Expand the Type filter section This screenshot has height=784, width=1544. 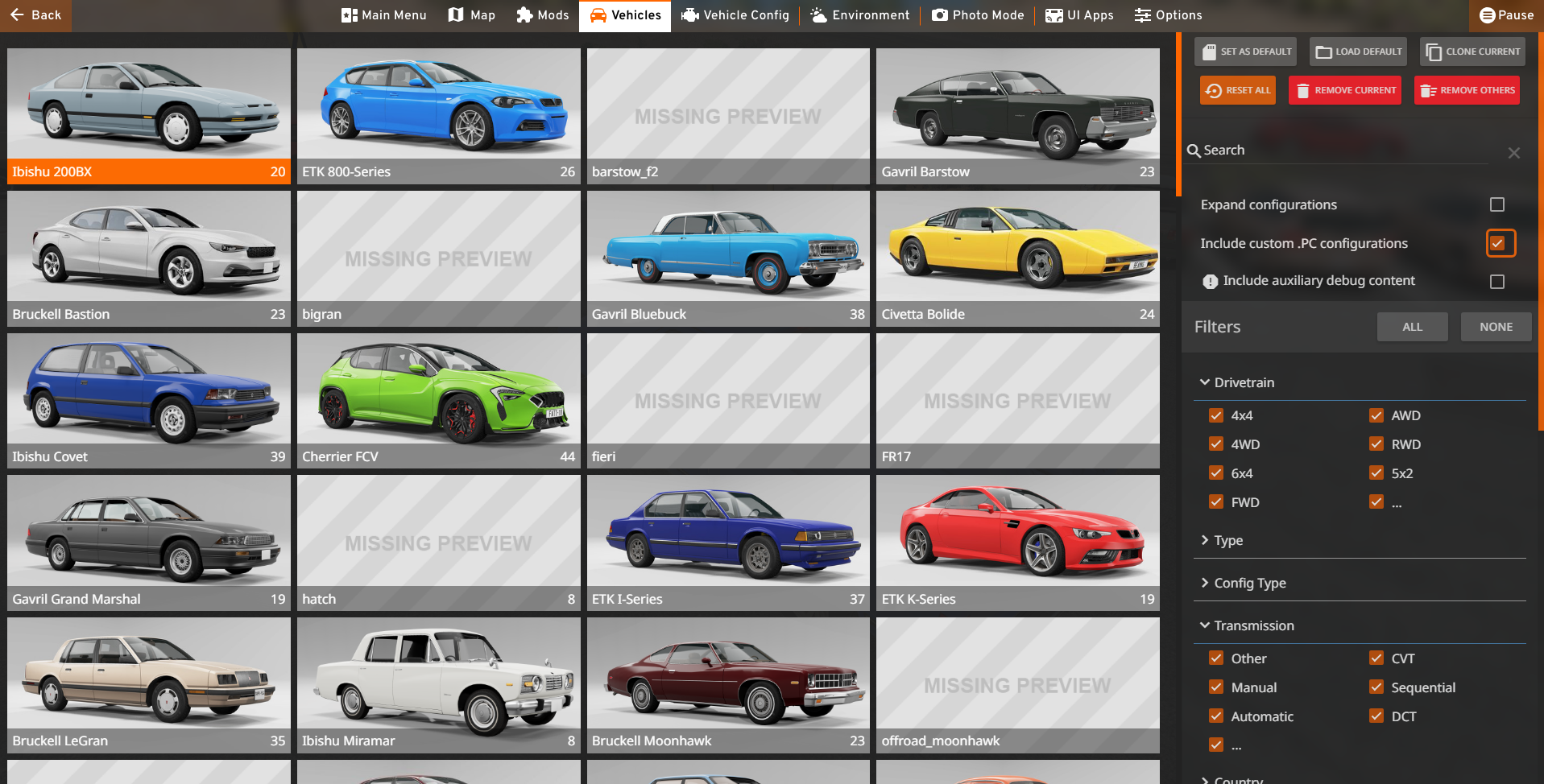point(1360,540)
